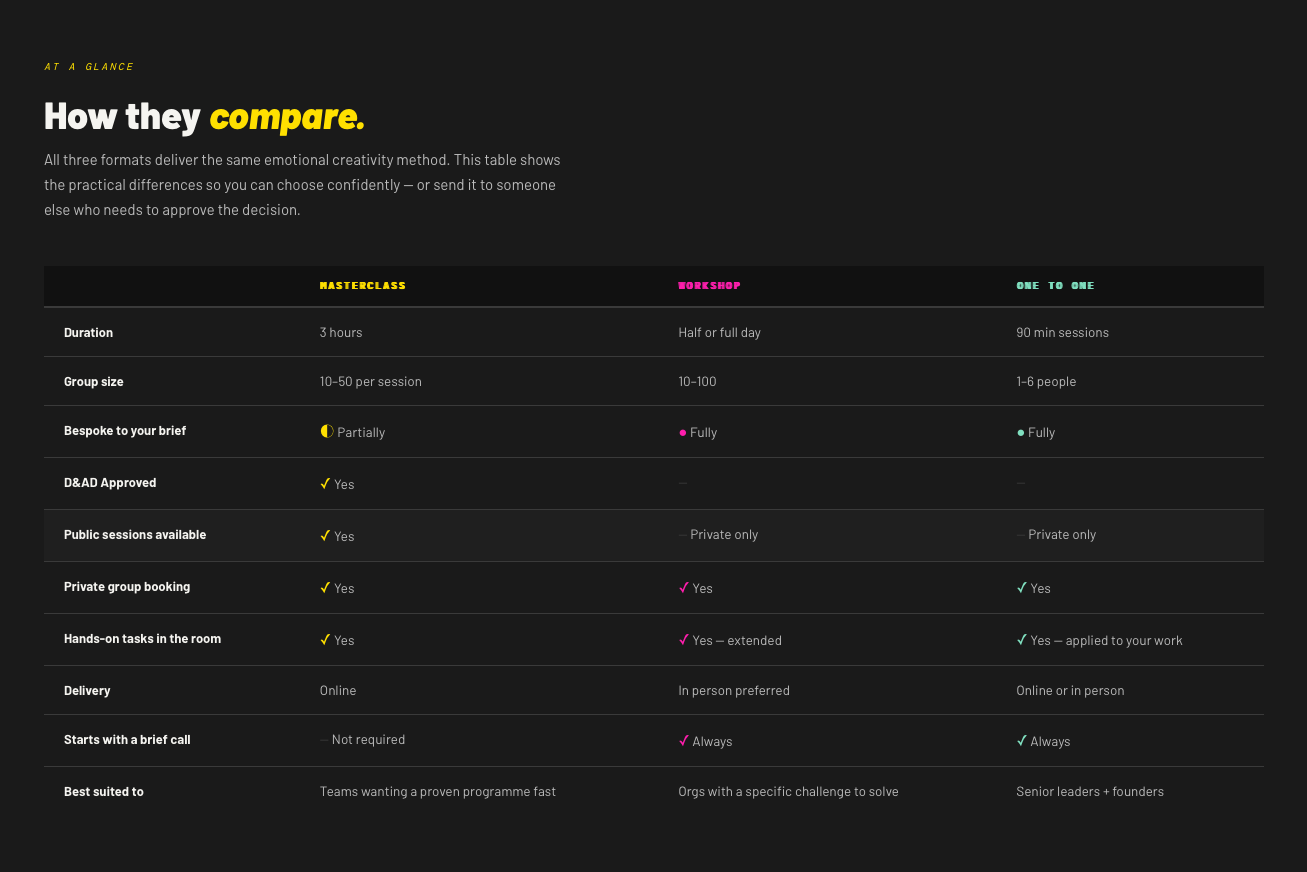
Task: Click yellow checkmark in Hands-on tasks row
Action: coord(325,639)
